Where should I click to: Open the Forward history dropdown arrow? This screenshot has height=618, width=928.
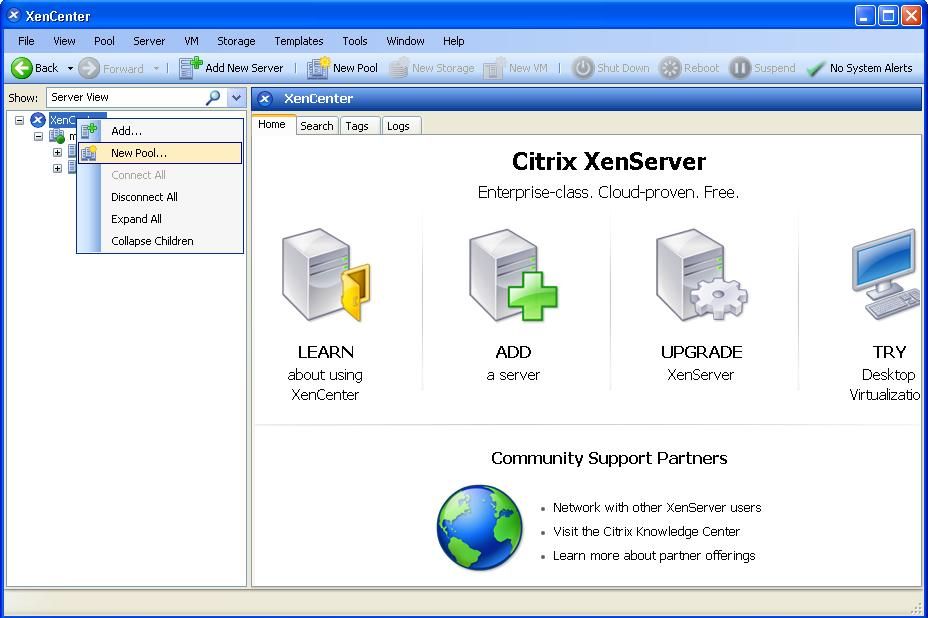[156, 69]
